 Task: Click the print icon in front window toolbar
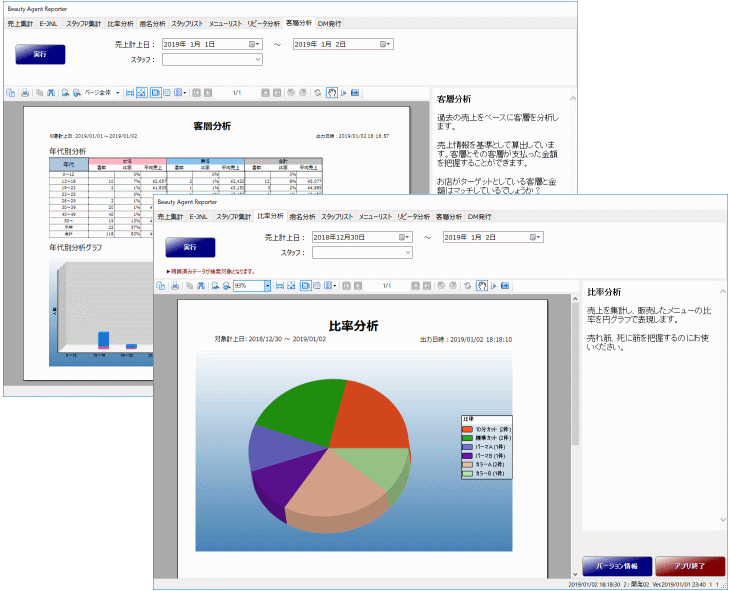click(175, 286)
